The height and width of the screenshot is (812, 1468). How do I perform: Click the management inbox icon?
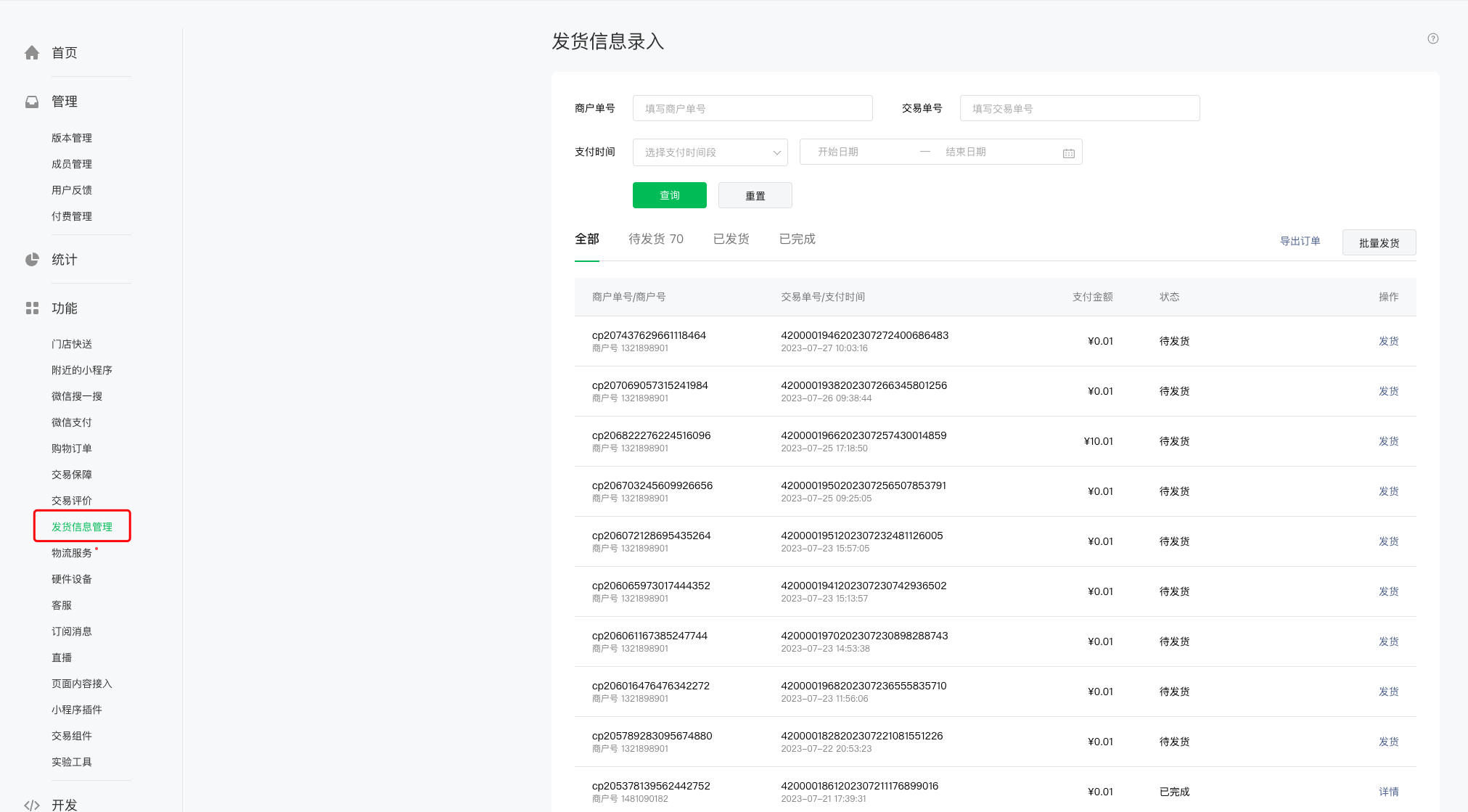pos(32,102)
